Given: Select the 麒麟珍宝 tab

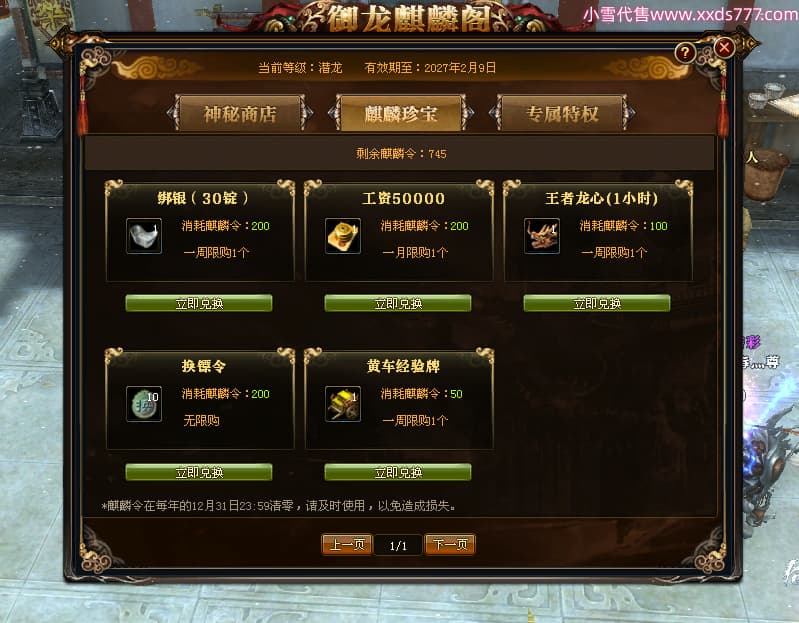Looking at the screenshot, I should tap(401, 114).
